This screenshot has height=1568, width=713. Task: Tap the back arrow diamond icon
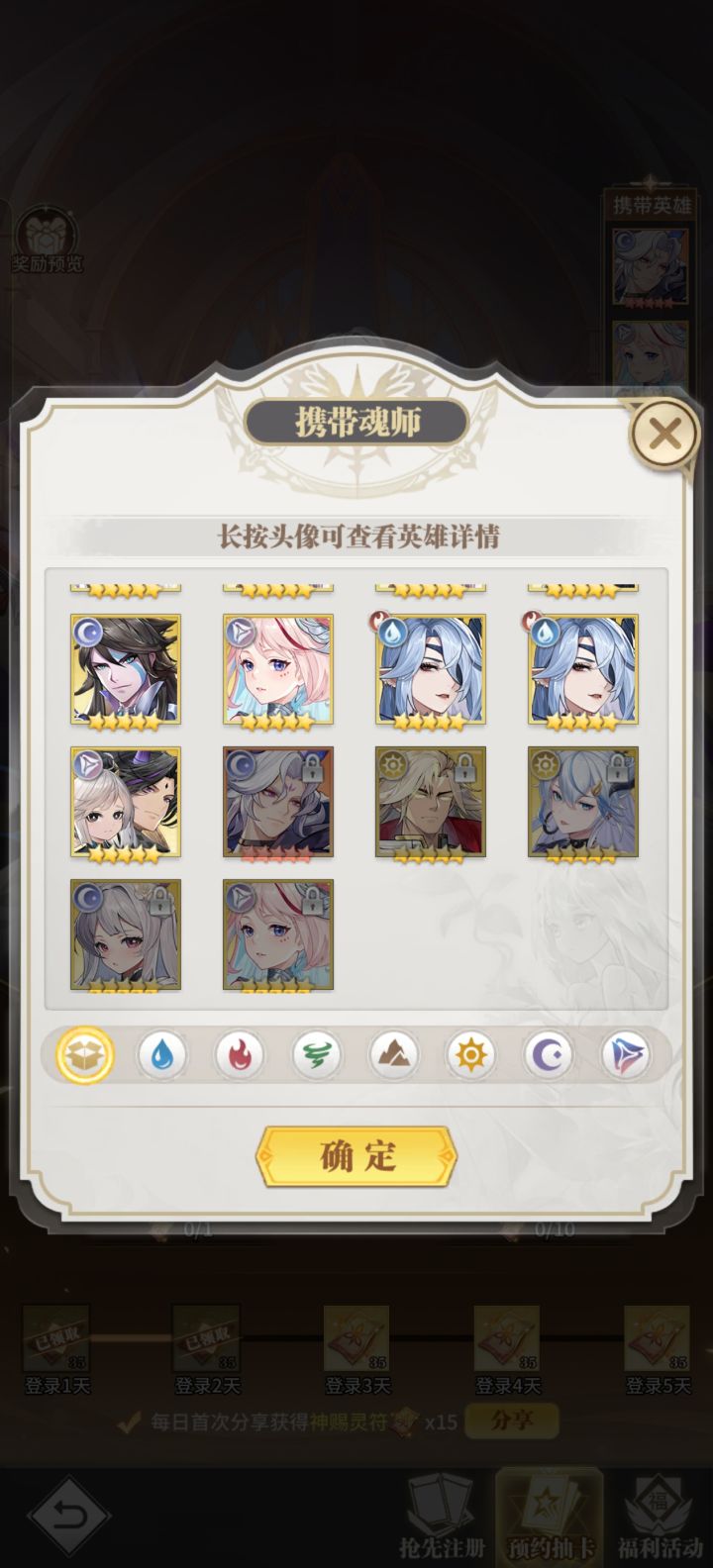(68, 1519)
